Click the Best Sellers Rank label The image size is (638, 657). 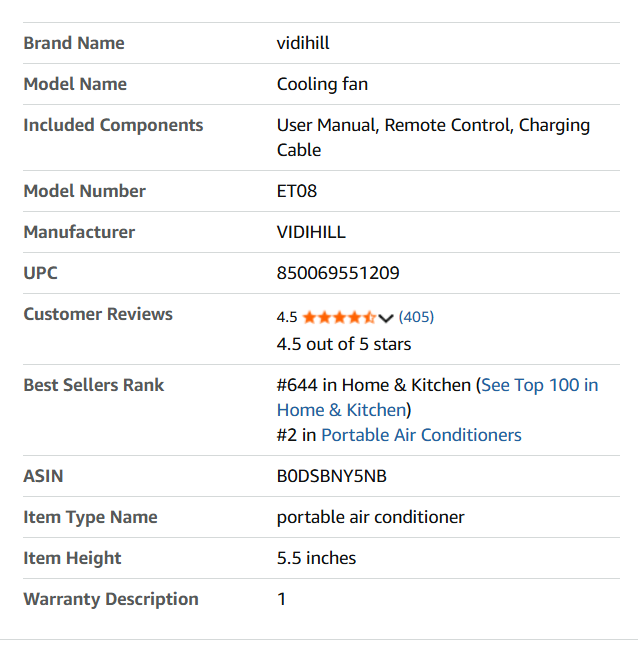coord(93,385)
